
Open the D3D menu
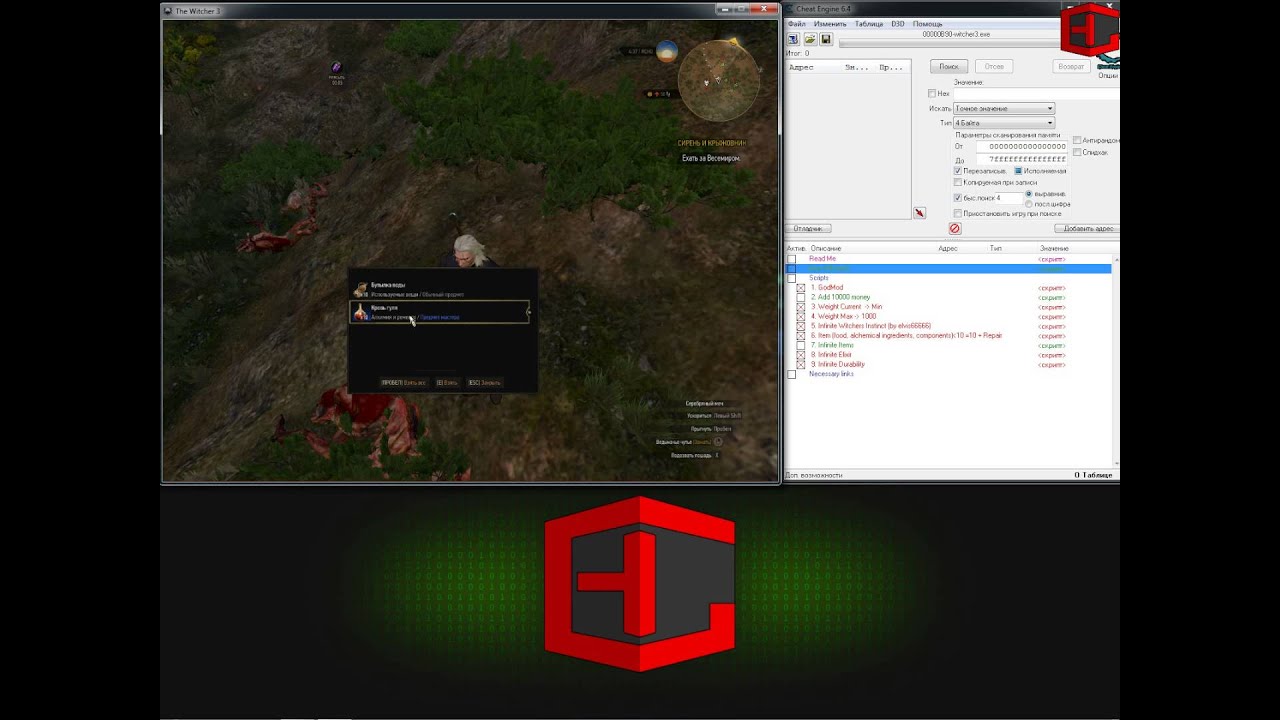click(898, 23)
